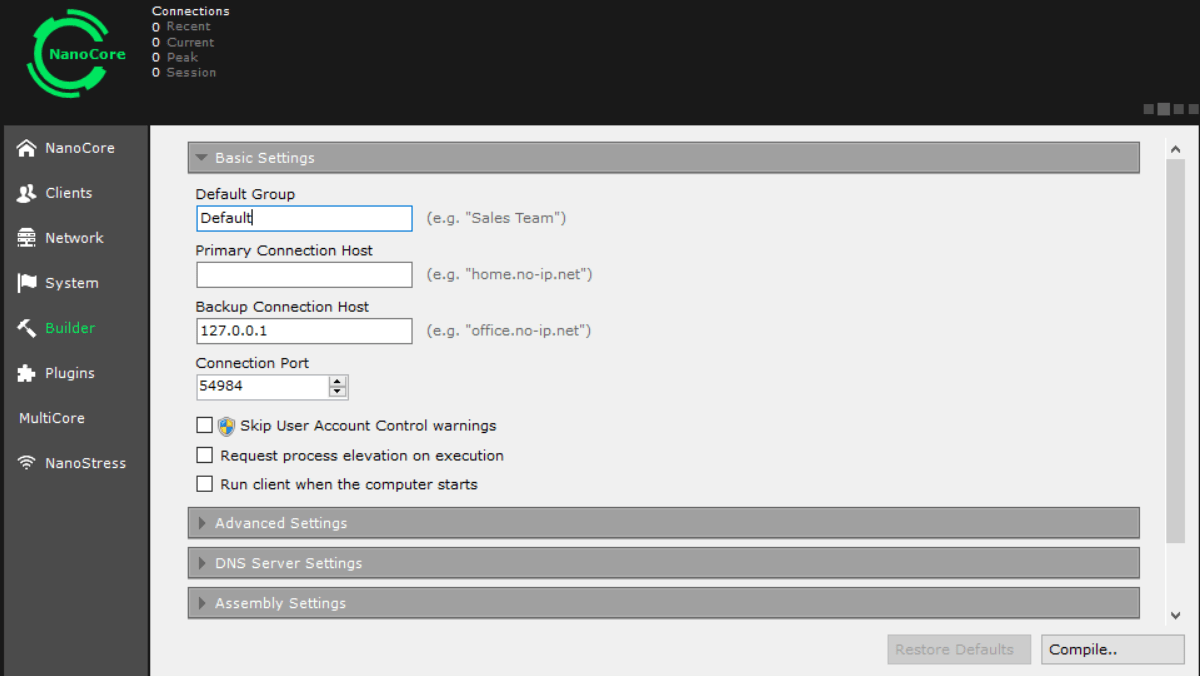This screenshot has width=1200, height=676.
Task: Click the scrollbar down arrow
Action: coord(1175,615)
